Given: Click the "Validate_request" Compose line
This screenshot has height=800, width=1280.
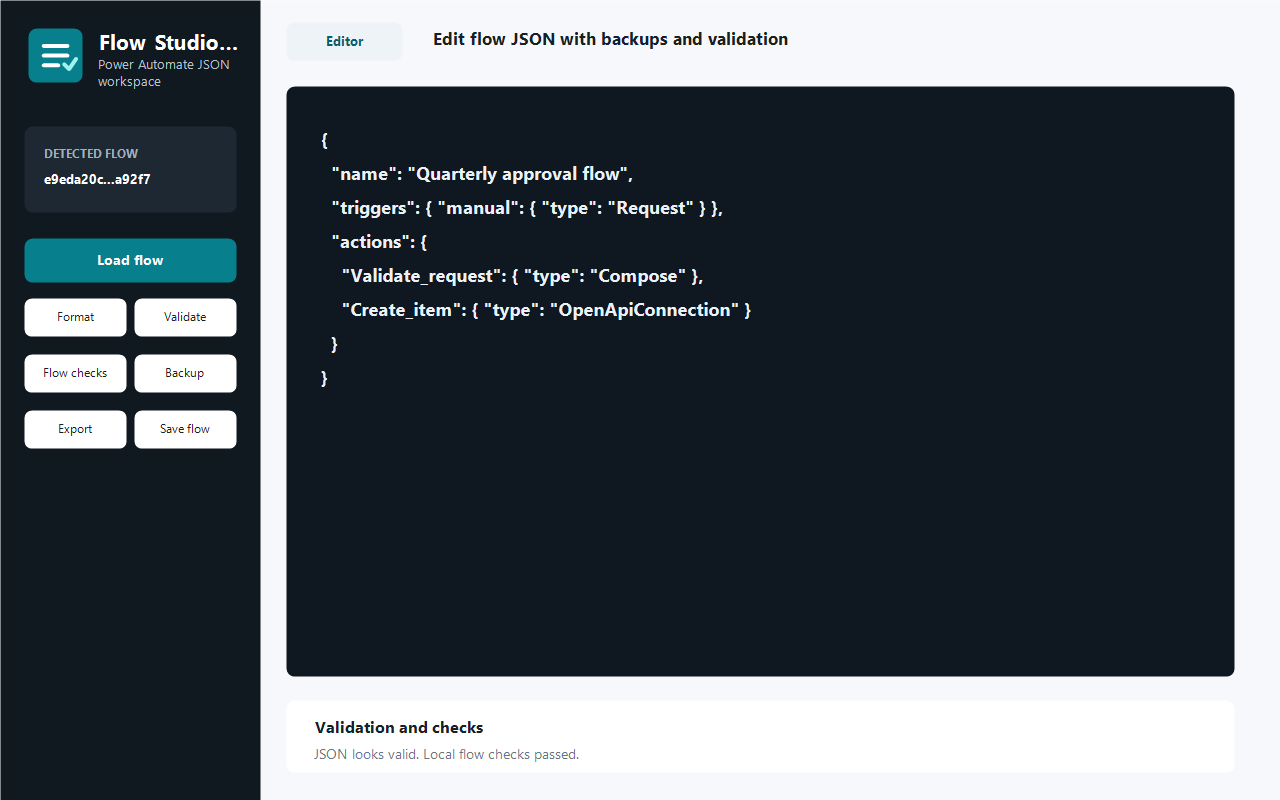Looking at the screenshot, I should coord(523,276).
